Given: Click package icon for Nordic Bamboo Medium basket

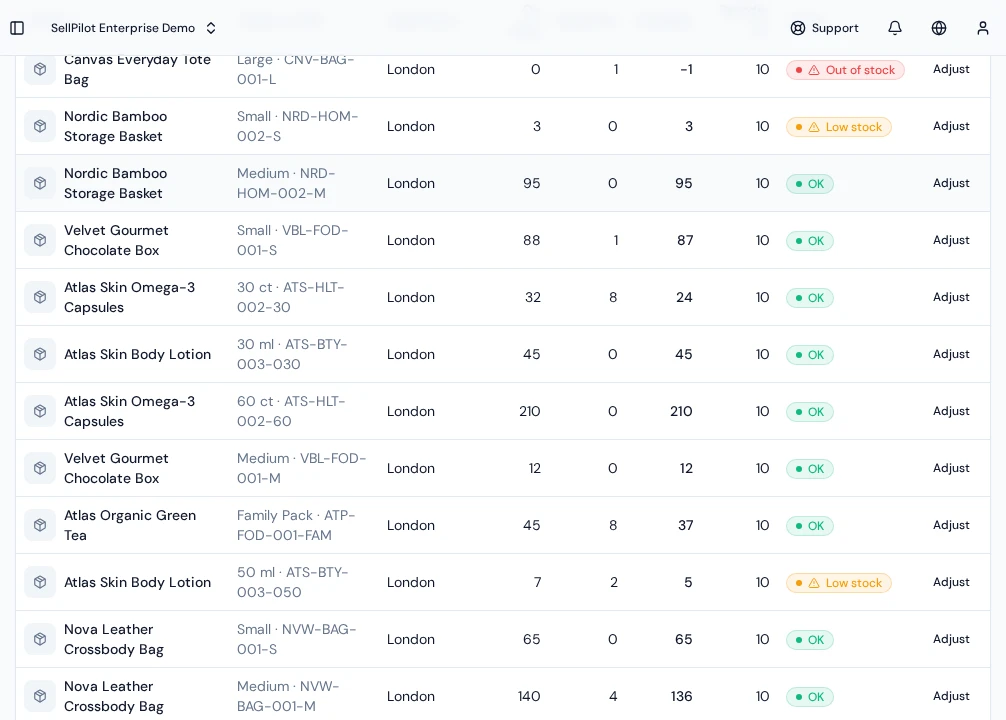Looking at the screenshot, I should click(40, 184).
